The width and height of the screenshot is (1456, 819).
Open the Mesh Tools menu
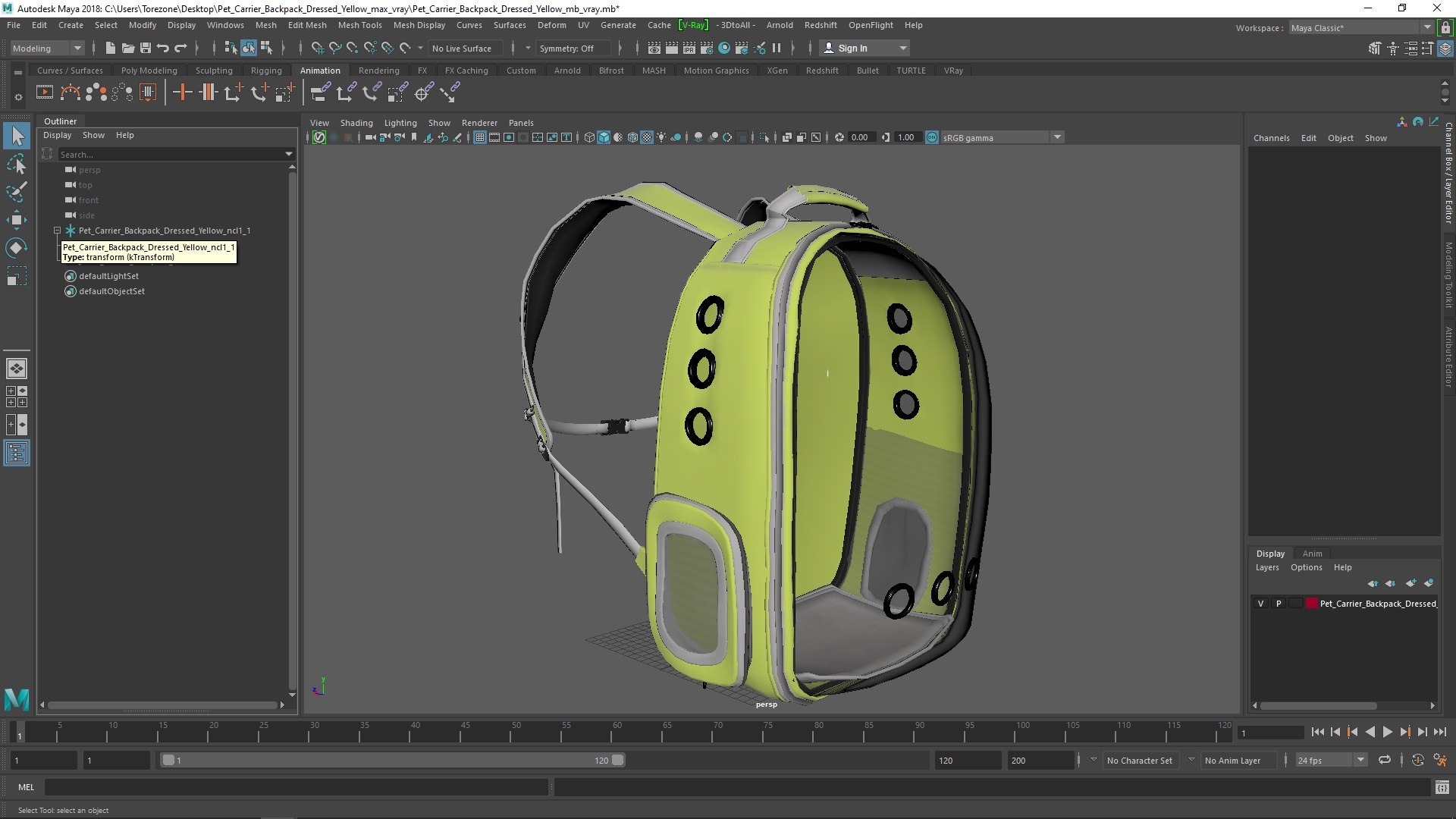click(x=359, y=25)
